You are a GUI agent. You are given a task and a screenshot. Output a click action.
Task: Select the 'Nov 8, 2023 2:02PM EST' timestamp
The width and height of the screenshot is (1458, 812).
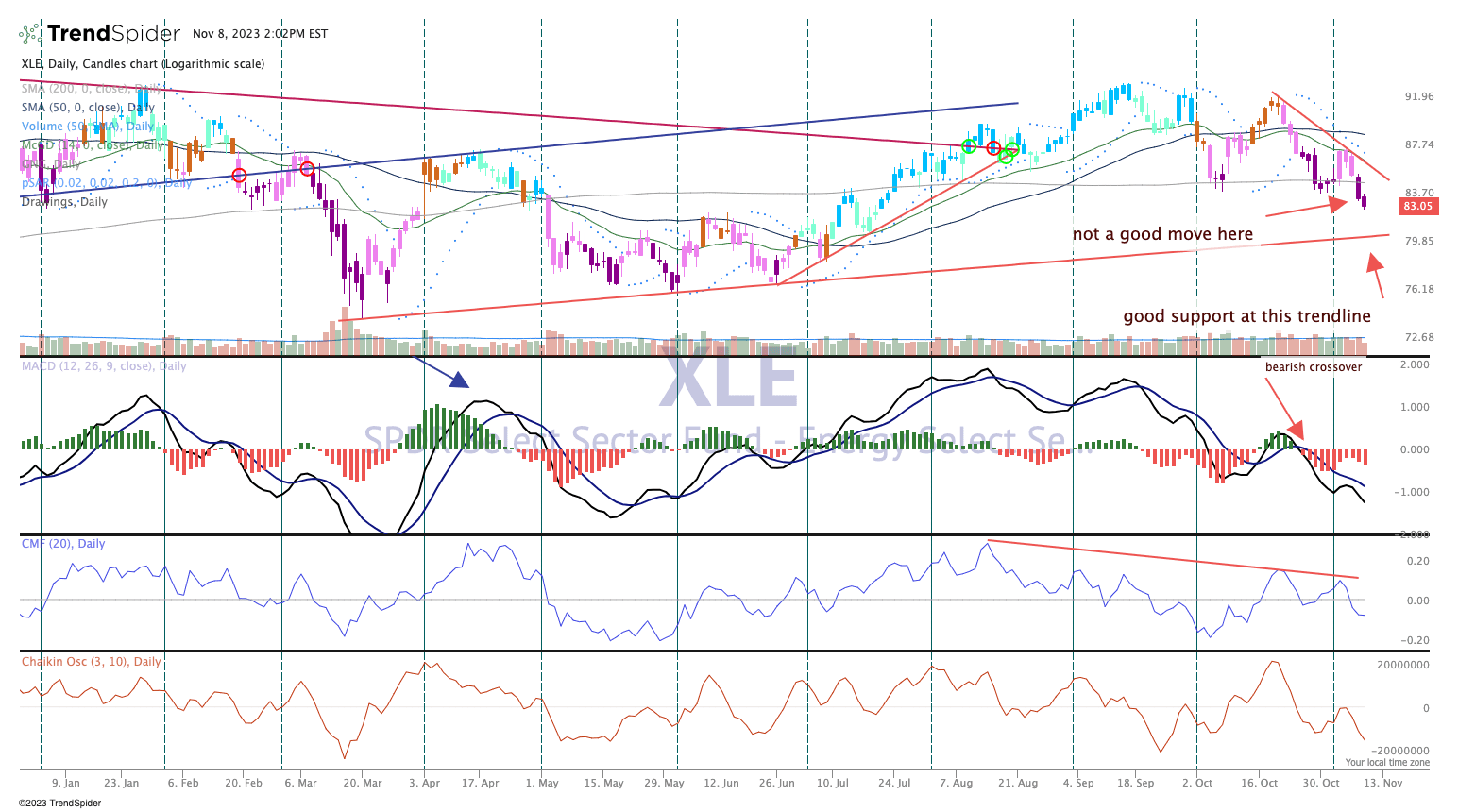pos(260,34)
